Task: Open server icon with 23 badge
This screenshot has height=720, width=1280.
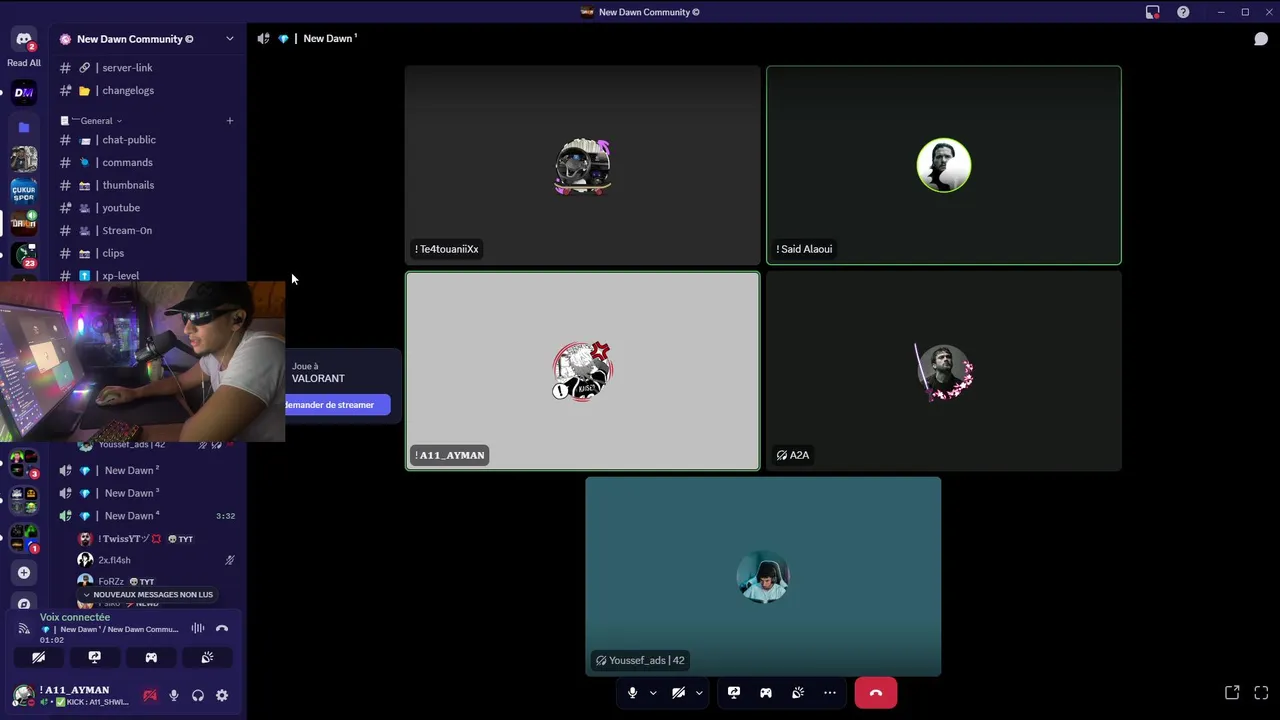Action: pyautogui.click(x=24, y=255)
